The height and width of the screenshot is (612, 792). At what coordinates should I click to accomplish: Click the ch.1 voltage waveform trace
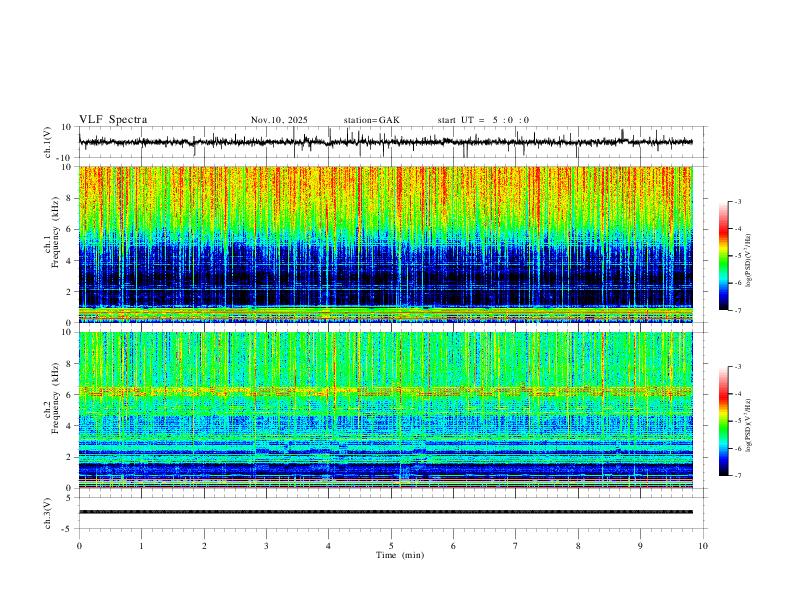tap(385, 142)
